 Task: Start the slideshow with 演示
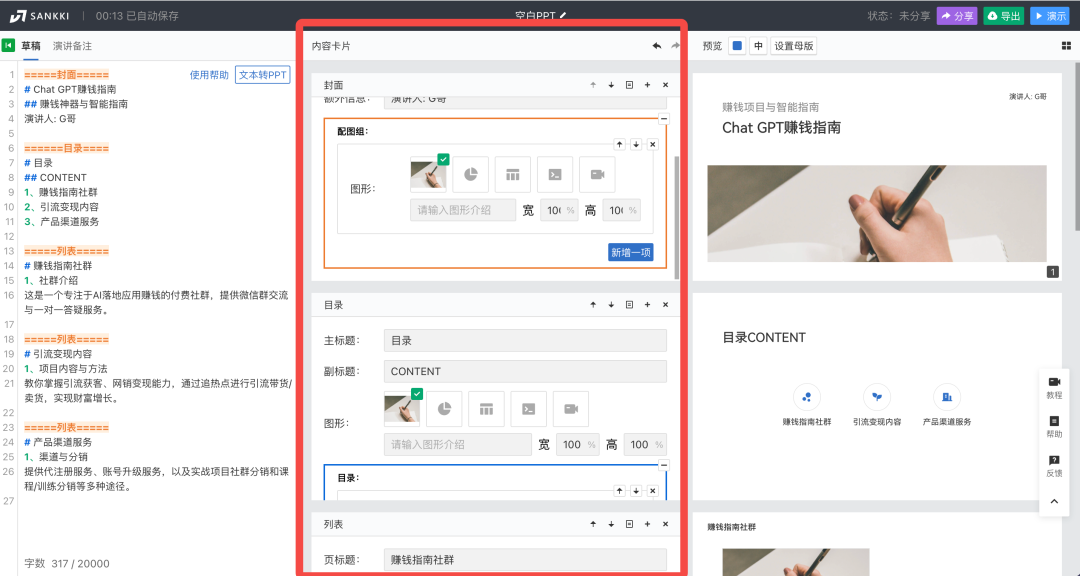[1050, 16]
